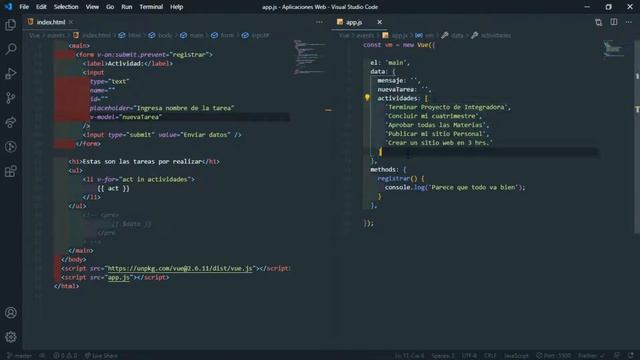This screenshot has height=360, width=640.
Task: Open the Run menu
Action: pos(127,7)
